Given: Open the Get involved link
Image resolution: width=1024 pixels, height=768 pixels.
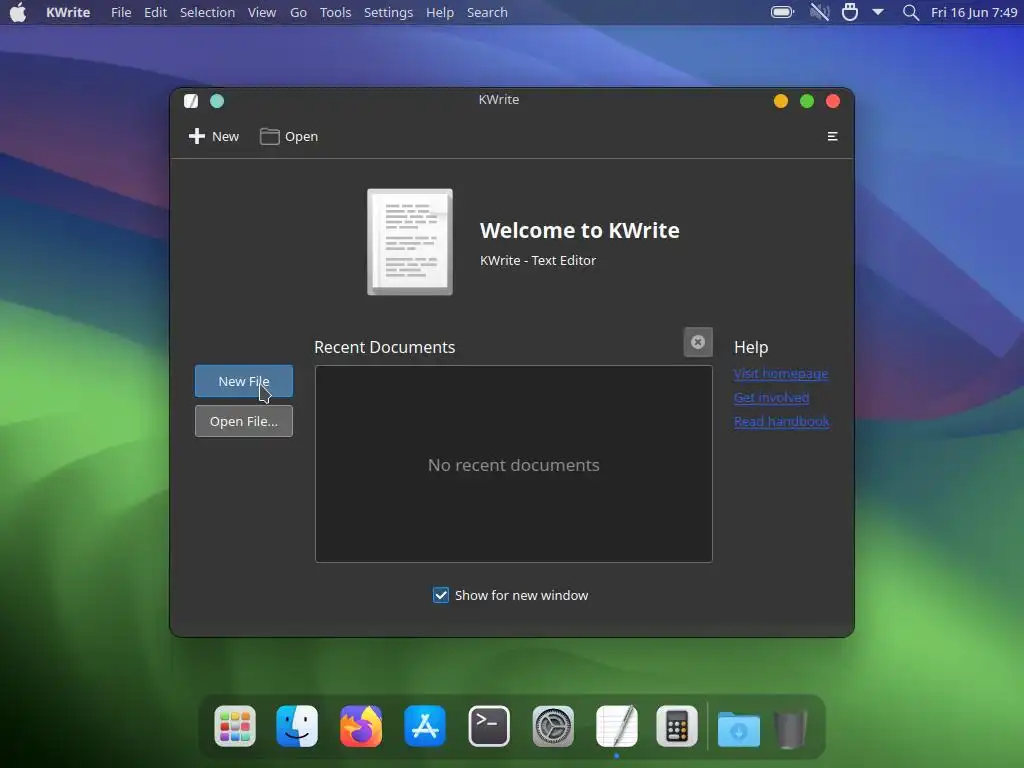Looking at the screenshot, I should (771, 397).
